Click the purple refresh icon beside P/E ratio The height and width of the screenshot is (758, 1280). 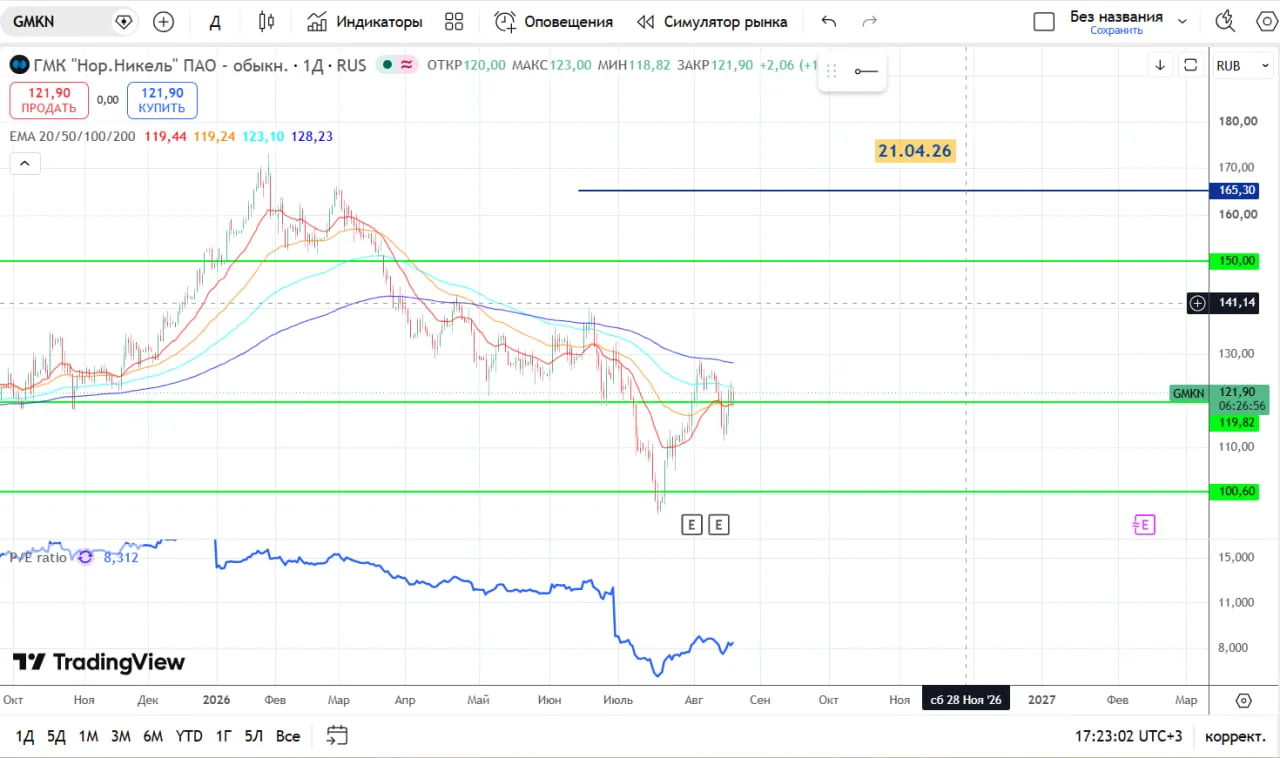pyautogui.click(x=85, y=557)
